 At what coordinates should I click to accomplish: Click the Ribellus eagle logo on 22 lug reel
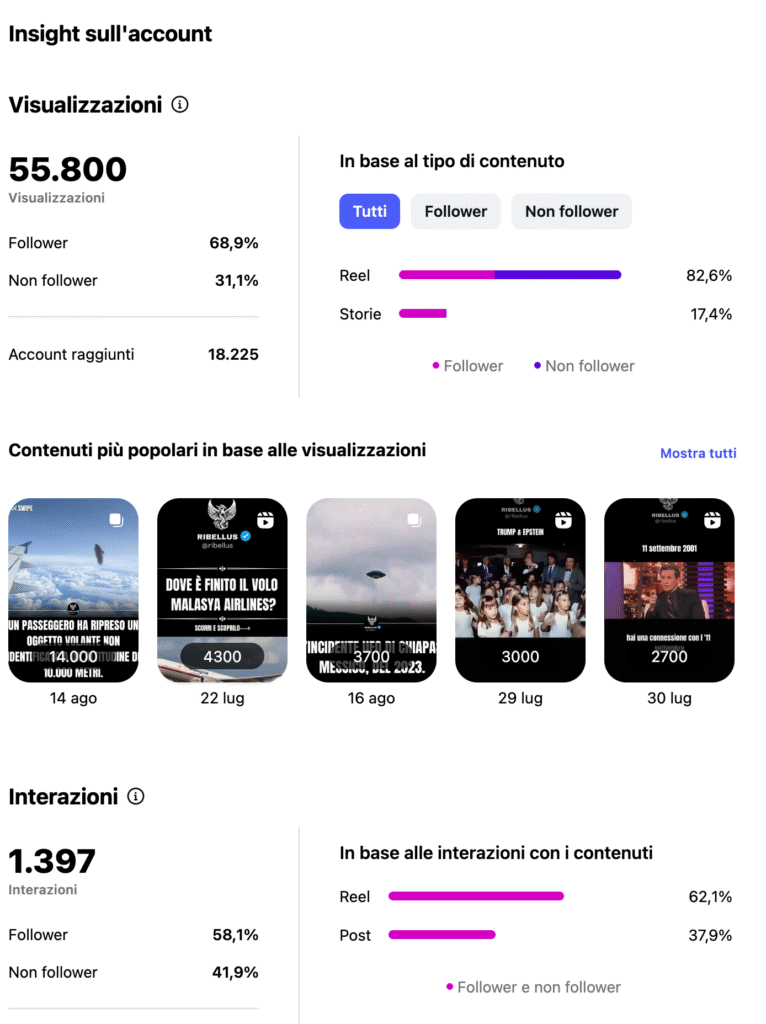pos(222,514)
